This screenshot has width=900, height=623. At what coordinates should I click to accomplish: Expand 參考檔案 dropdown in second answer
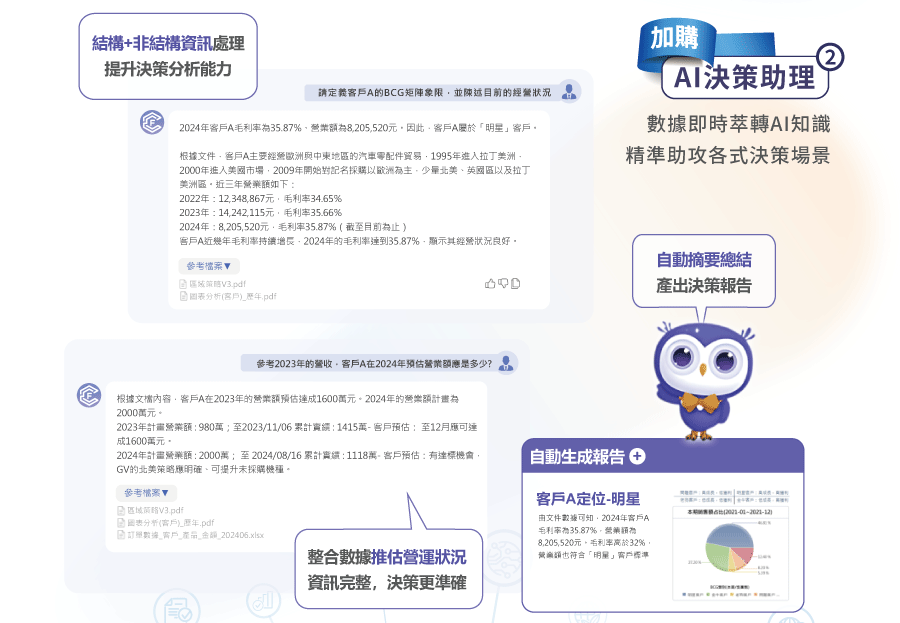click(146, 493)
